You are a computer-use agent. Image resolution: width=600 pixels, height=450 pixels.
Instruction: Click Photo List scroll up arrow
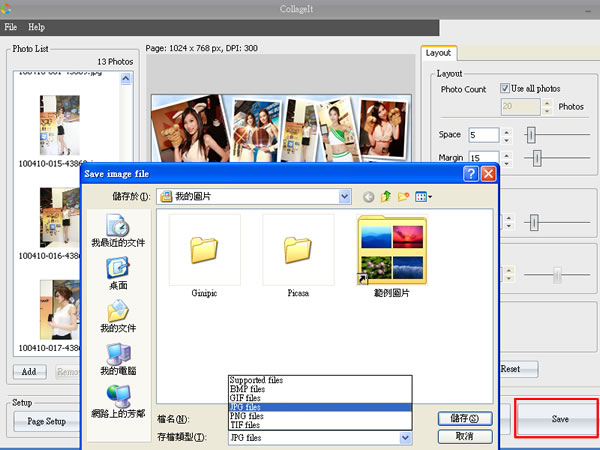tap(126, 78)
